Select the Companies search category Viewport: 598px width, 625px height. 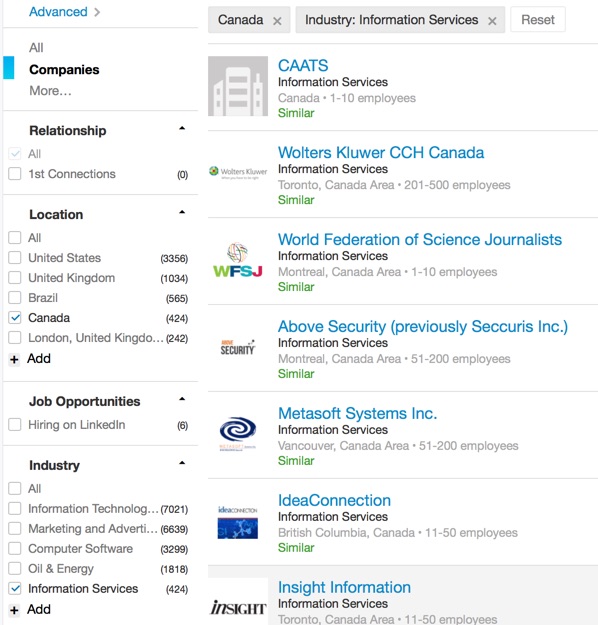(64, 69)
